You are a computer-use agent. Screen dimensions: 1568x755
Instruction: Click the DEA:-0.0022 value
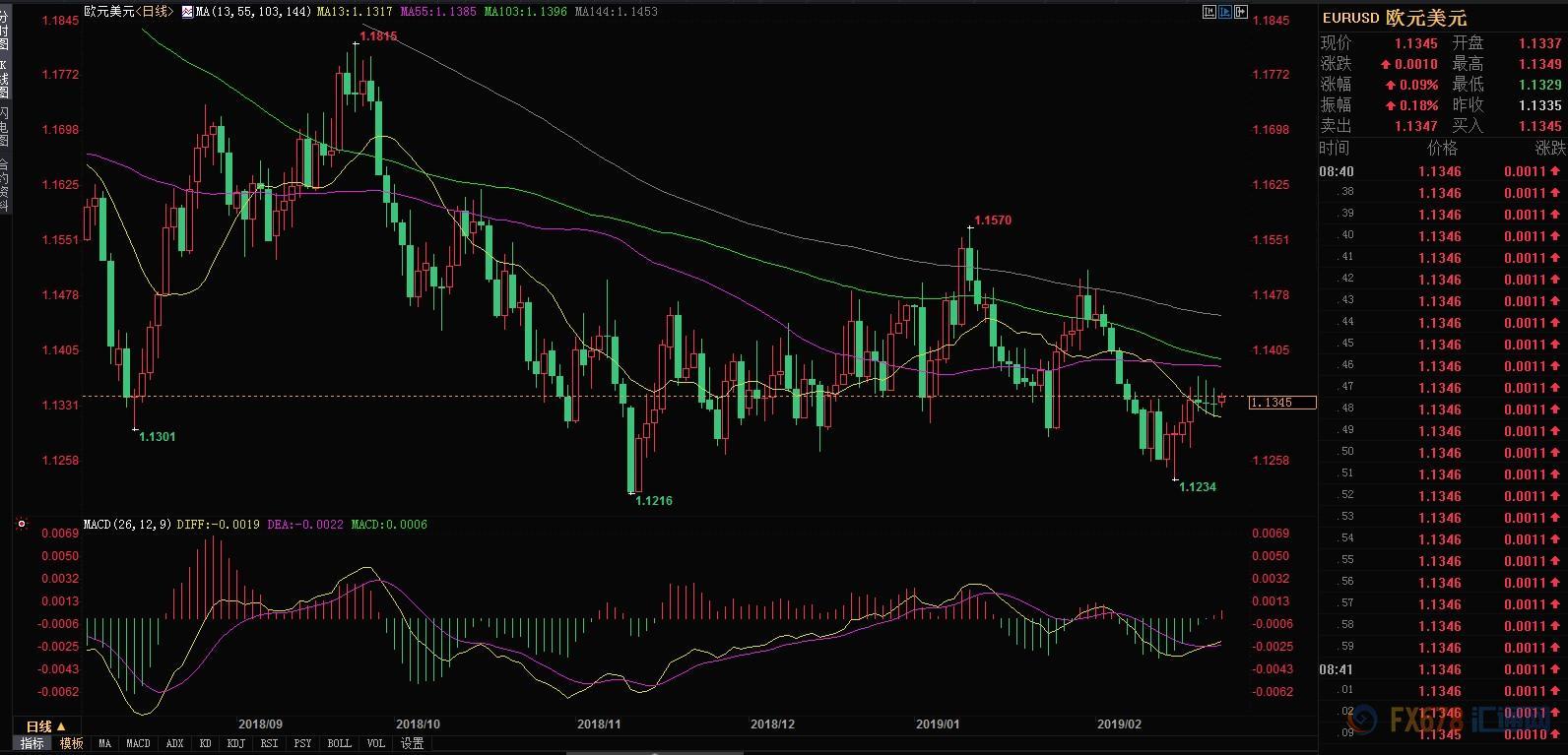click(306, 525)
